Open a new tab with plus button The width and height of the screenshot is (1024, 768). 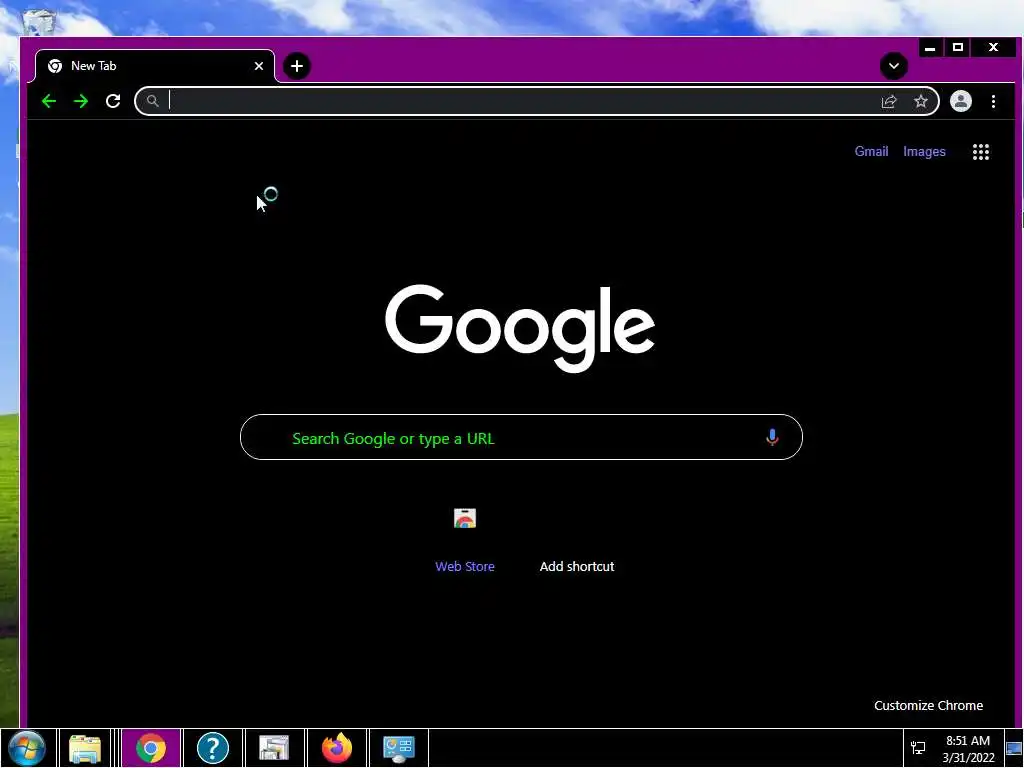click(296, 66)
